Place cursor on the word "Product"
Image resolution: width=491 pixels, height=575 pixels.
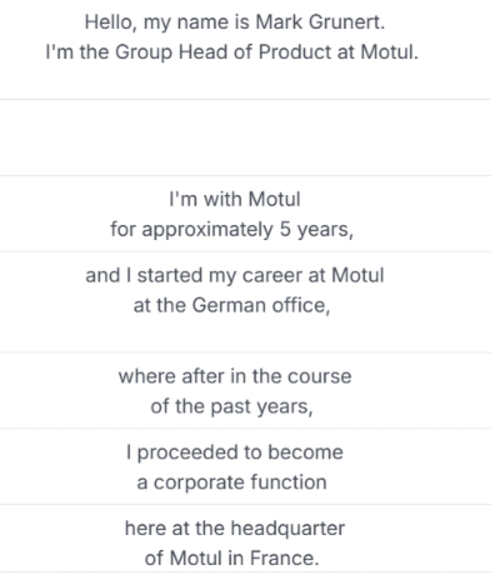click(x=295, y=52)
